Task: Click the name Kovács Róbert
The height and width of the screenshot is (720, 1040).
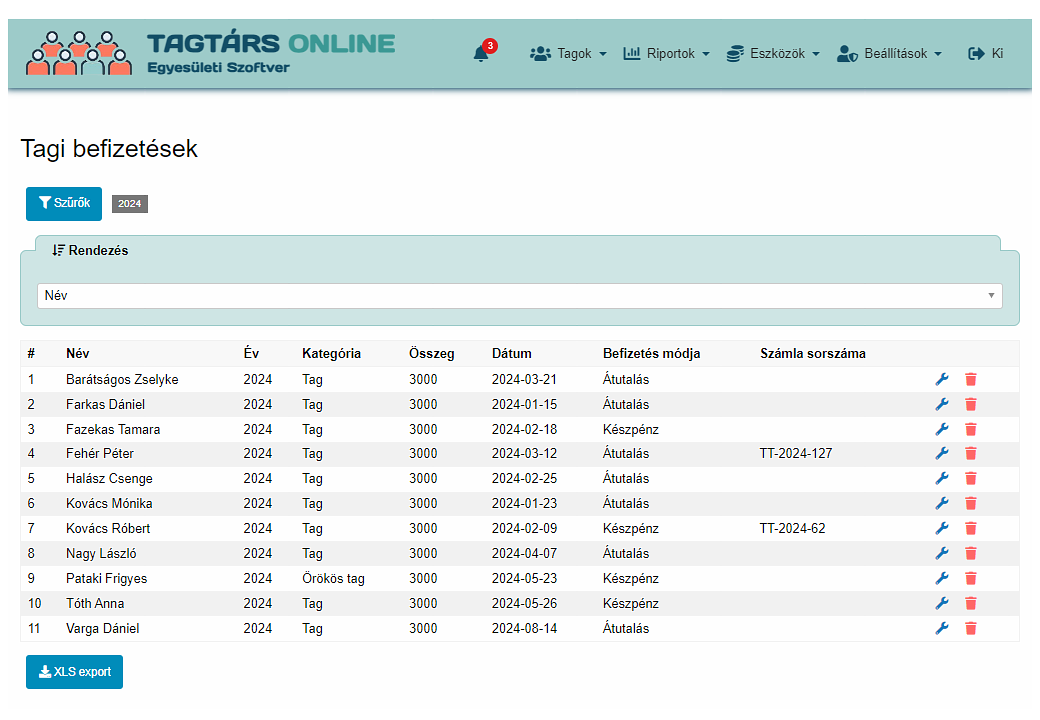Action: click(107, 528)
